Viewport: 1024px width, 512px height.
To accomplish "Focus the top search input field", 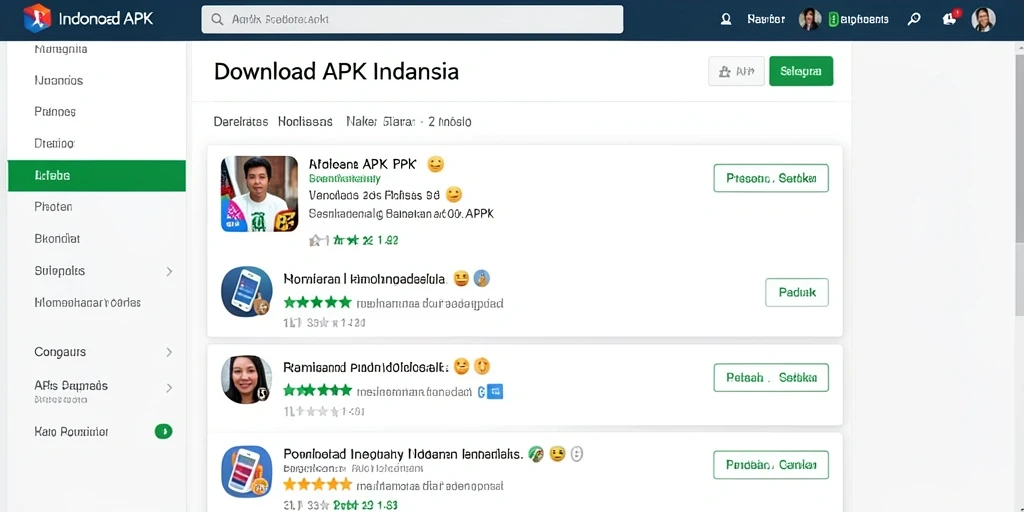I will 412,20.
